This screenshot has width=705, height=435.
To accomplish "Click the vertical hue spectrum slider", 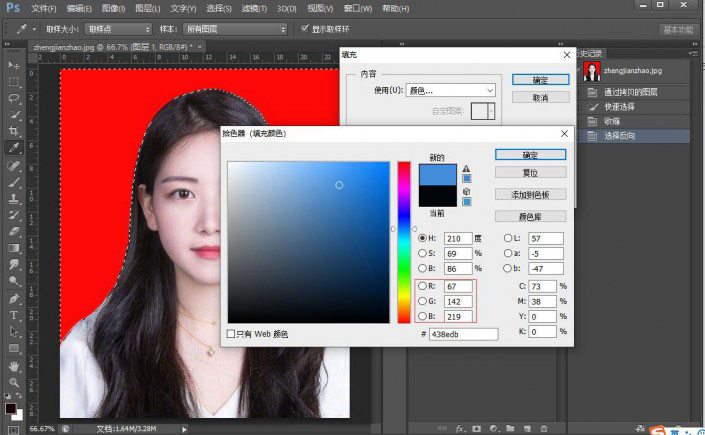I will (404, 240).
